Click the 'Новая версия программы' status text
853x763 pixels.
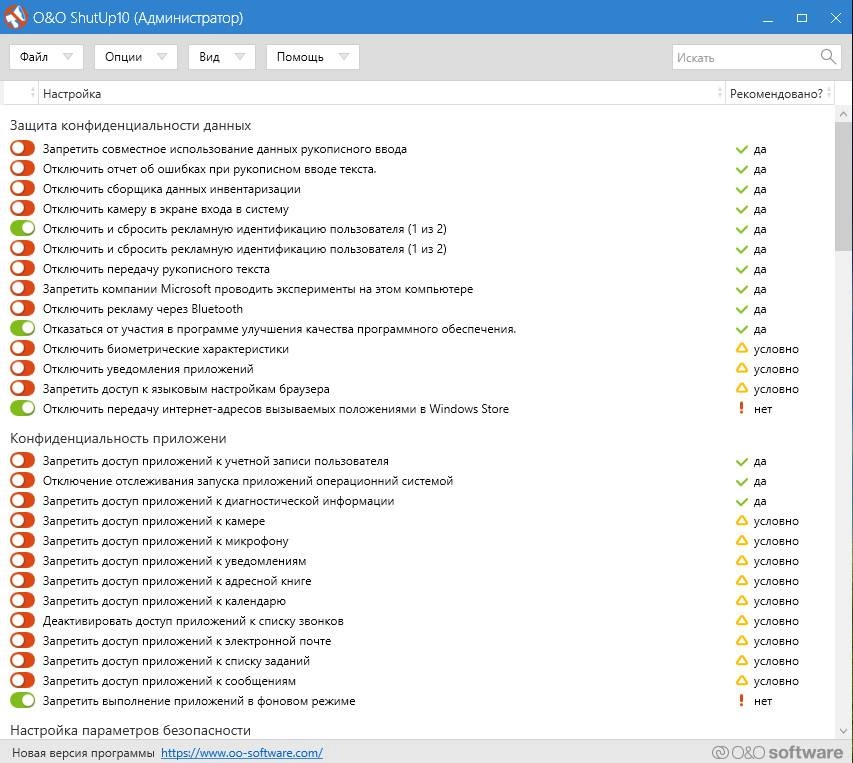point(83,753)
